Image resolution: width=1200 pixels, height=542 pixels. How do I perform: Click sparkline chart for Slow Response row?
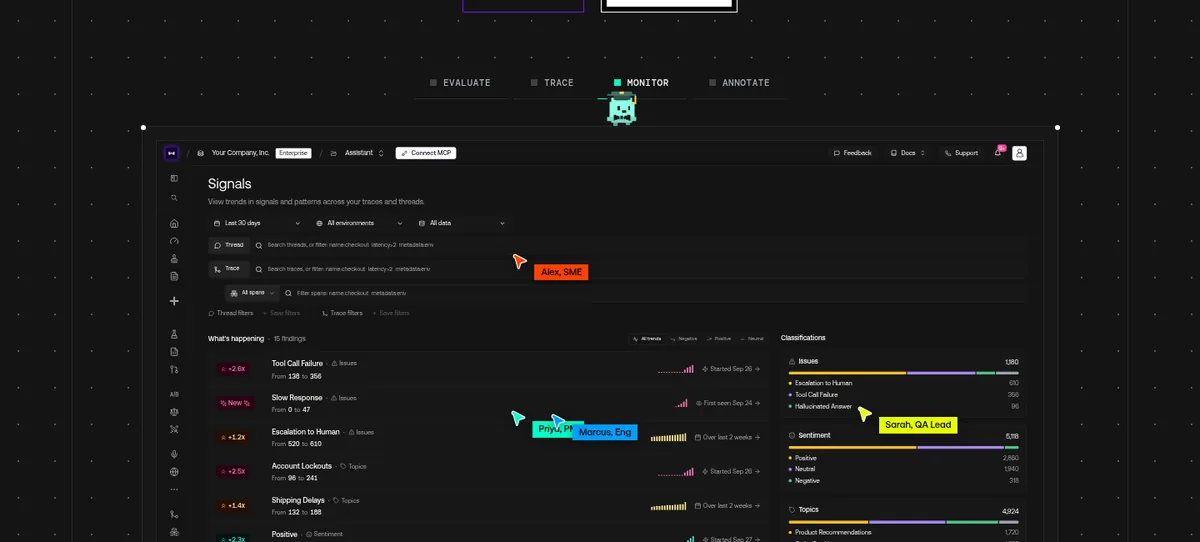coord(682,403)
